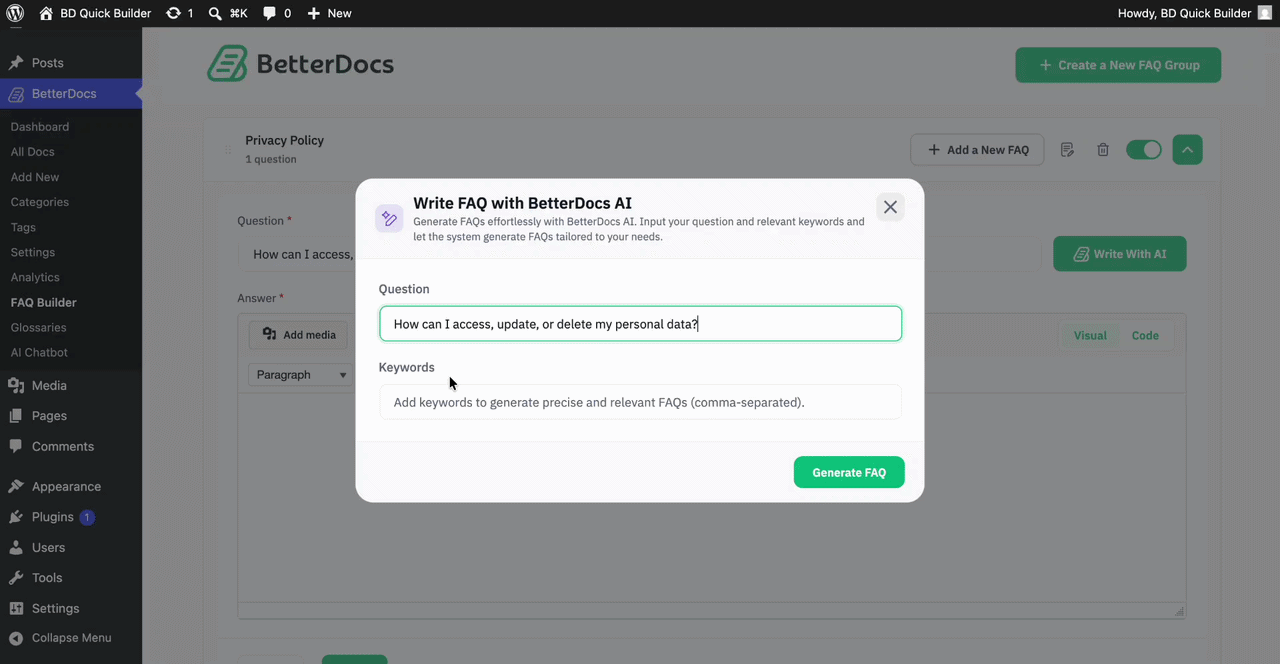
Task: Open the BetterDocs Dashboard submenu item
Action: coord(40,127)
